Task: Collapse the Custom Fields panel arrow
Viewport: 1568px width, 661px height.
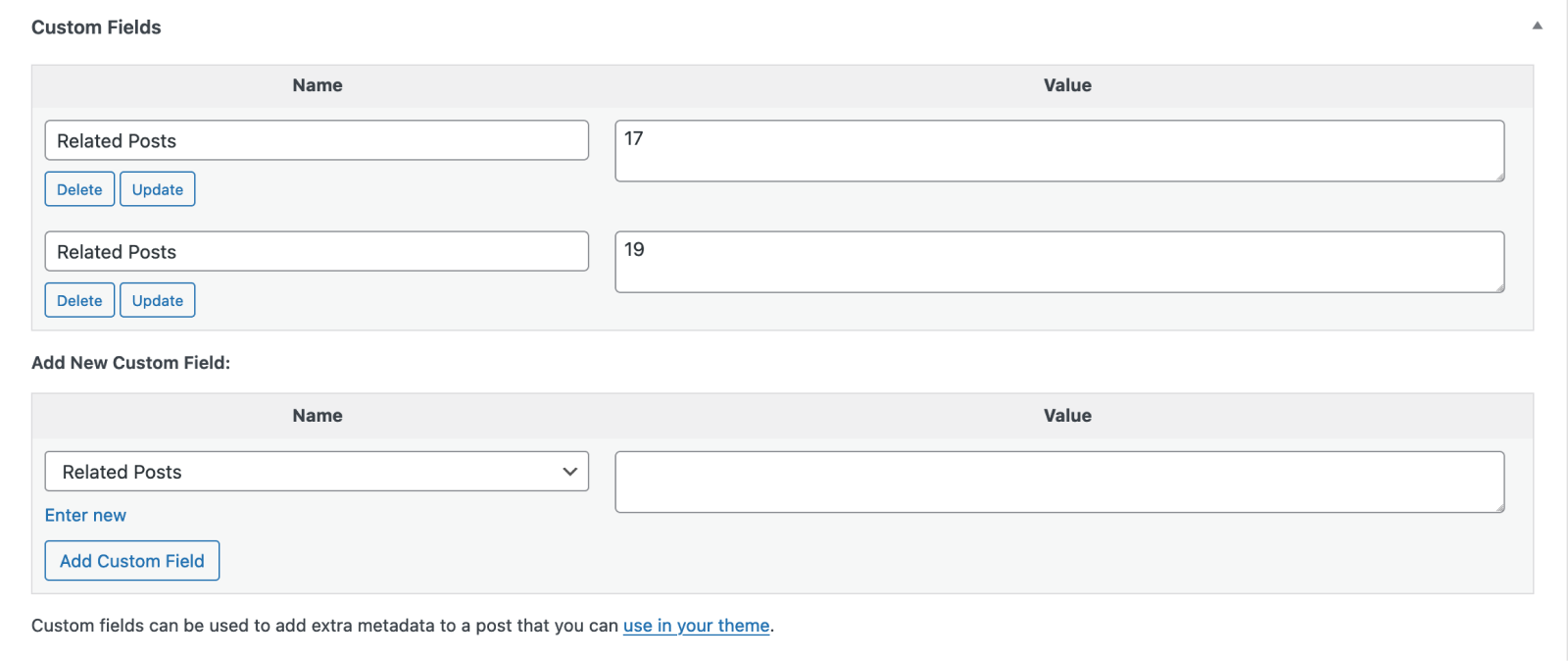Action: tap(1537, 26)
